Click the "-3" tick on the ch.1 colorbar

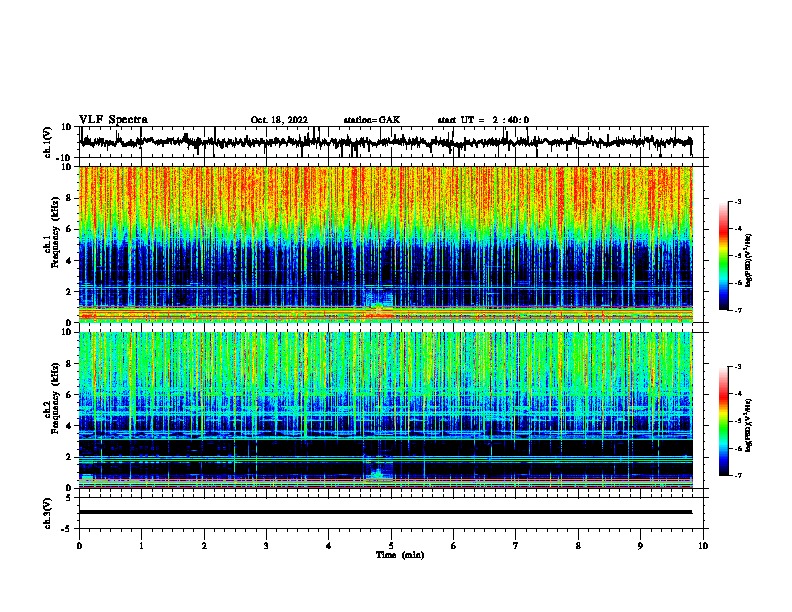pyautogui.click(x=738, y=201)
